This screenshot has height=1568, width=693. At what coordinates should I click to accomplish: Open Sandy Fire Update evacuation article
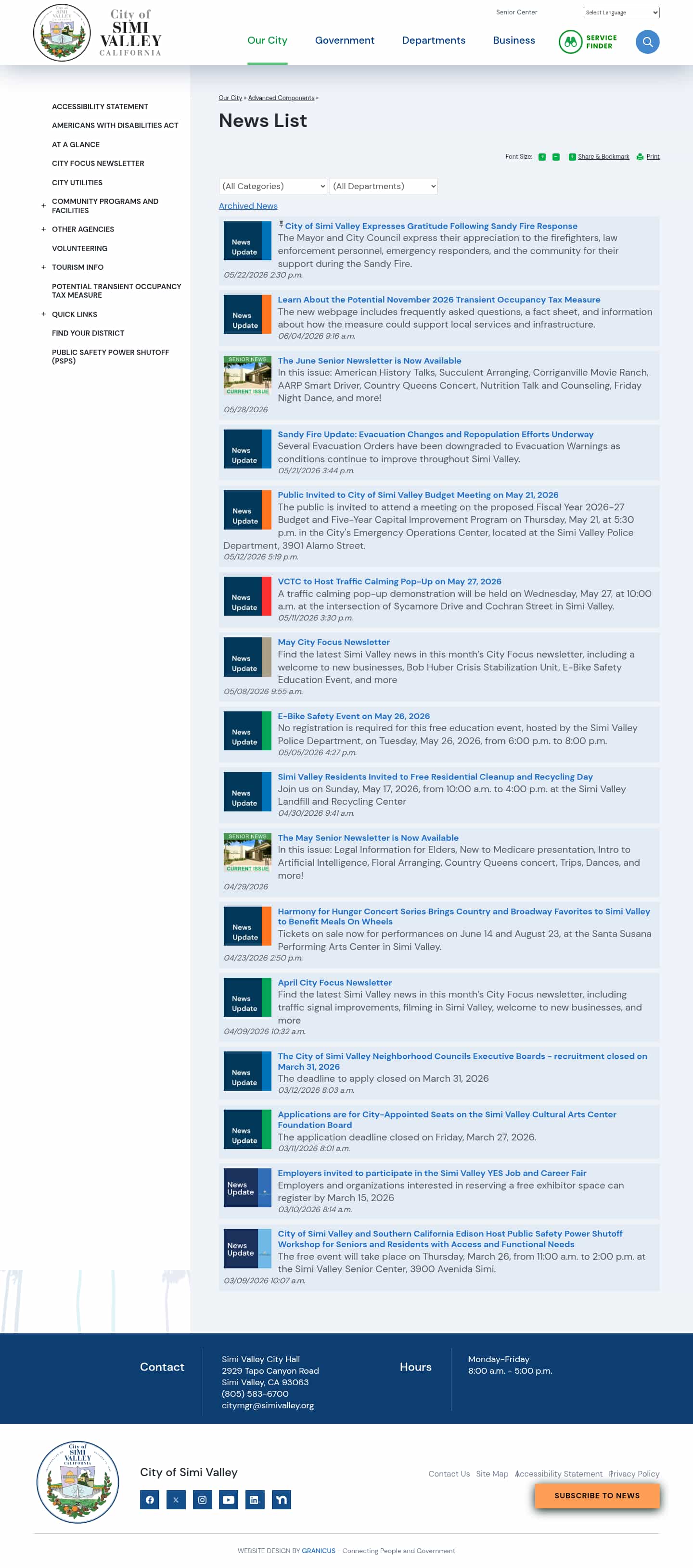pyautogui.click(x=436, y=435)
